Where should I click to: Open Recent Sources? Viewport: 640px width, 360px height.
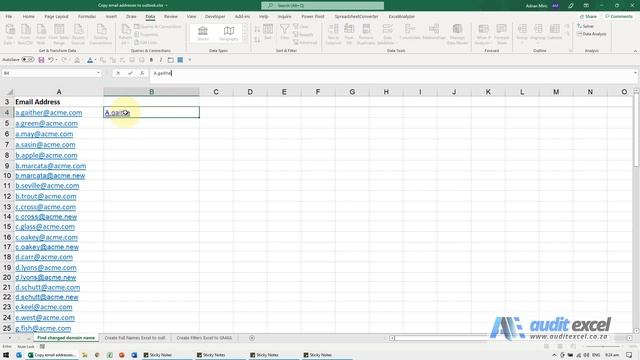tap(78, 34)
